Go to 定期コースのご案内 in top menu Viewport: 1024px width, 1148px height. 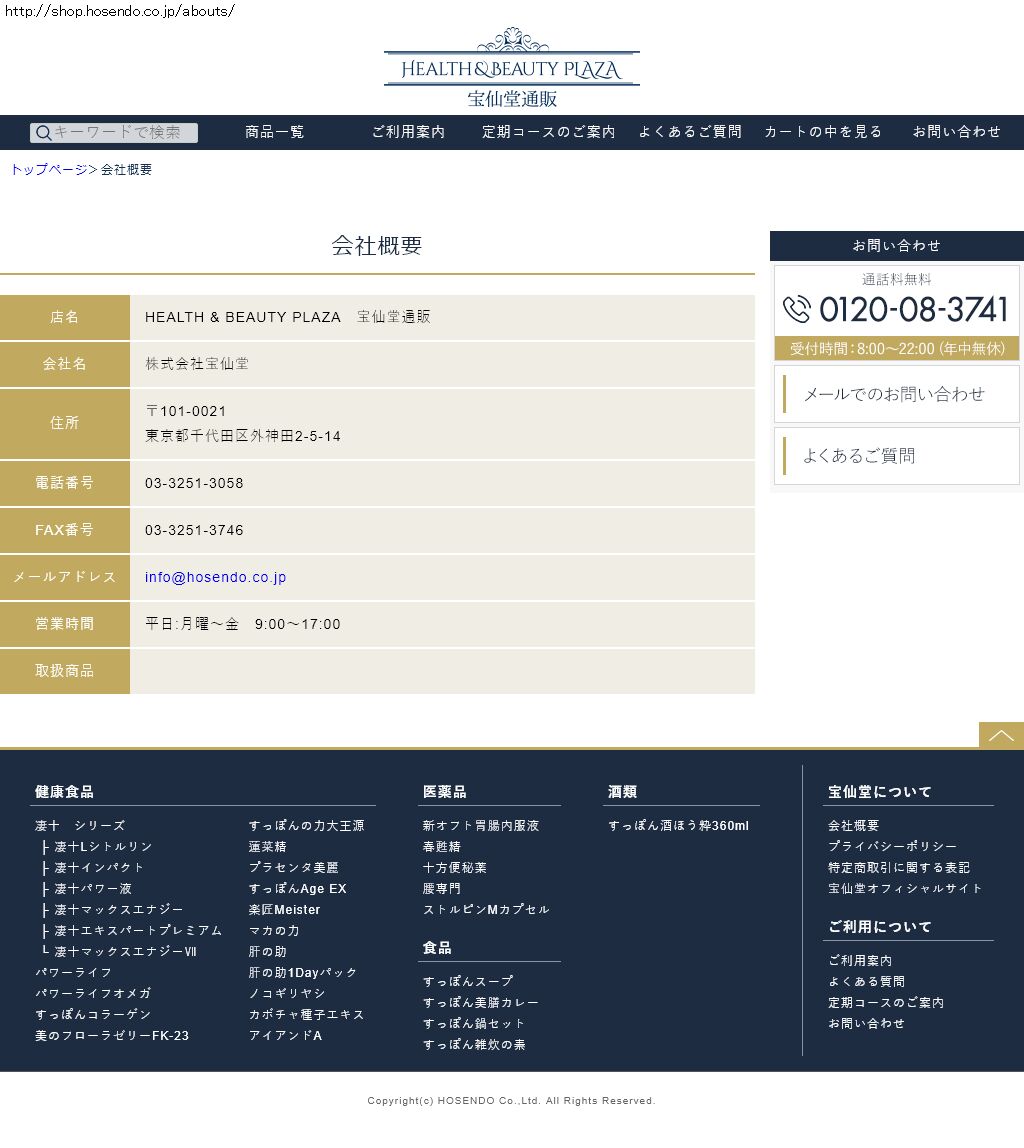[x=548, y=132]
